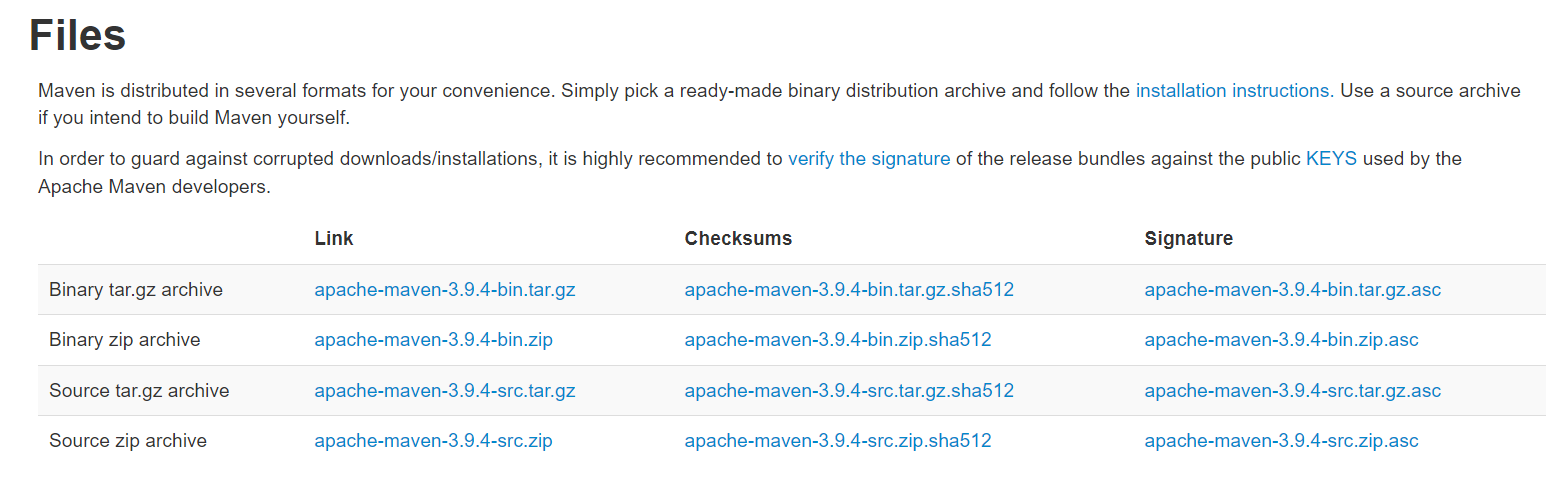The image size is (1546, 477).
Task: Open the public KEYS link
Action: [x=1331, y=158]
